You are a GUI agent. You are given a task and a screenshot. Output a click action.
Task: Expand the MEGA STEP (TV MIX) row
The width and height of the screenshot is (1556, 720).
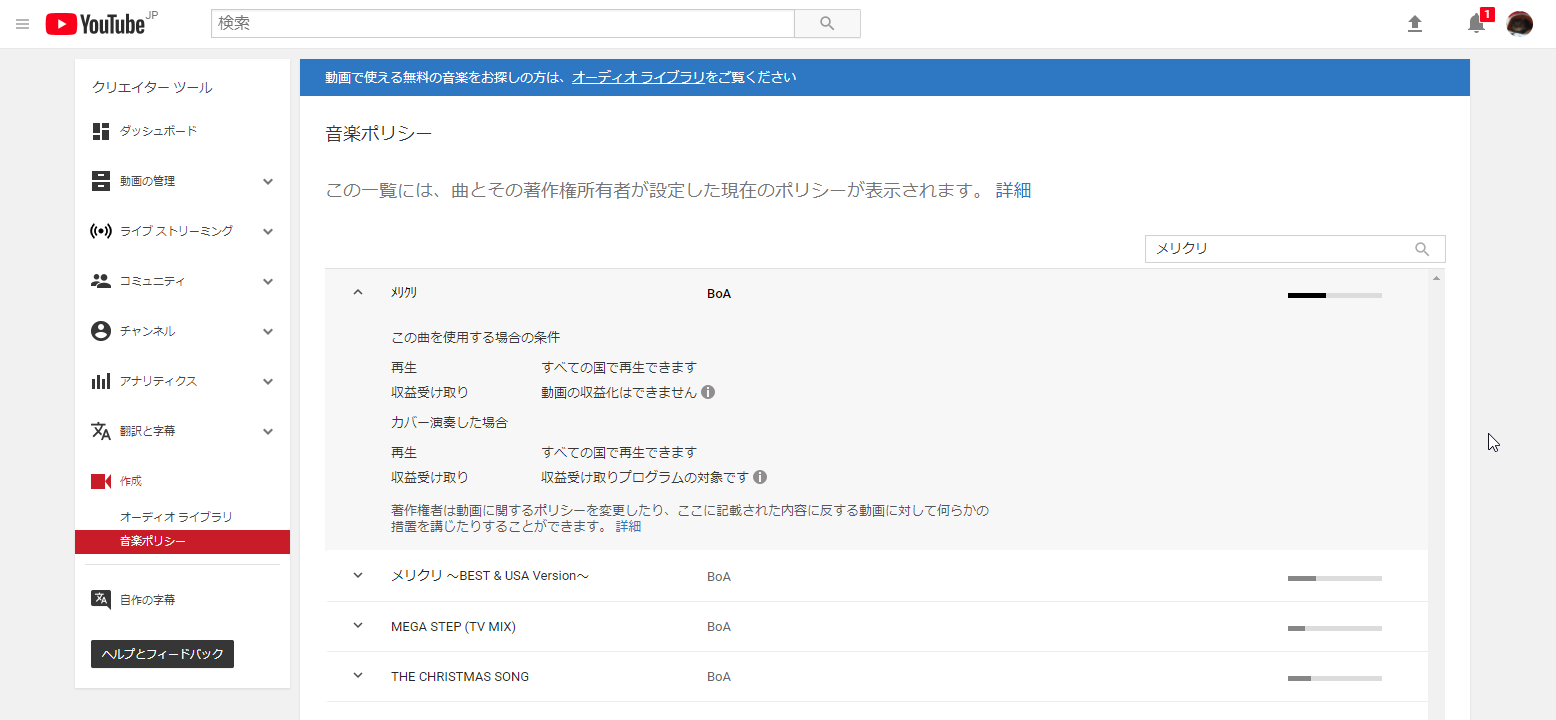point(358,625)
